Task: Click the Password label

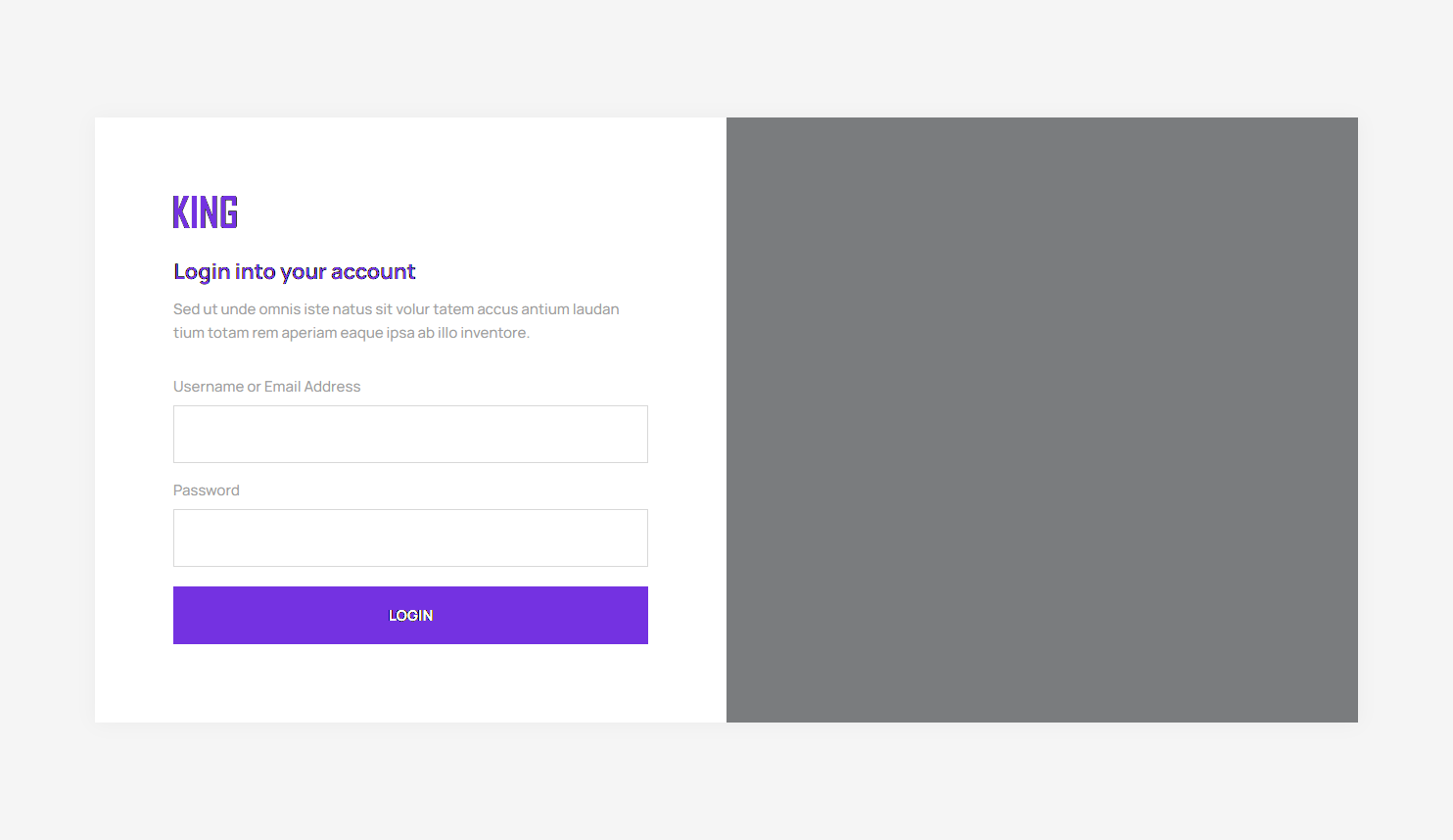Action: click(206, 490)
